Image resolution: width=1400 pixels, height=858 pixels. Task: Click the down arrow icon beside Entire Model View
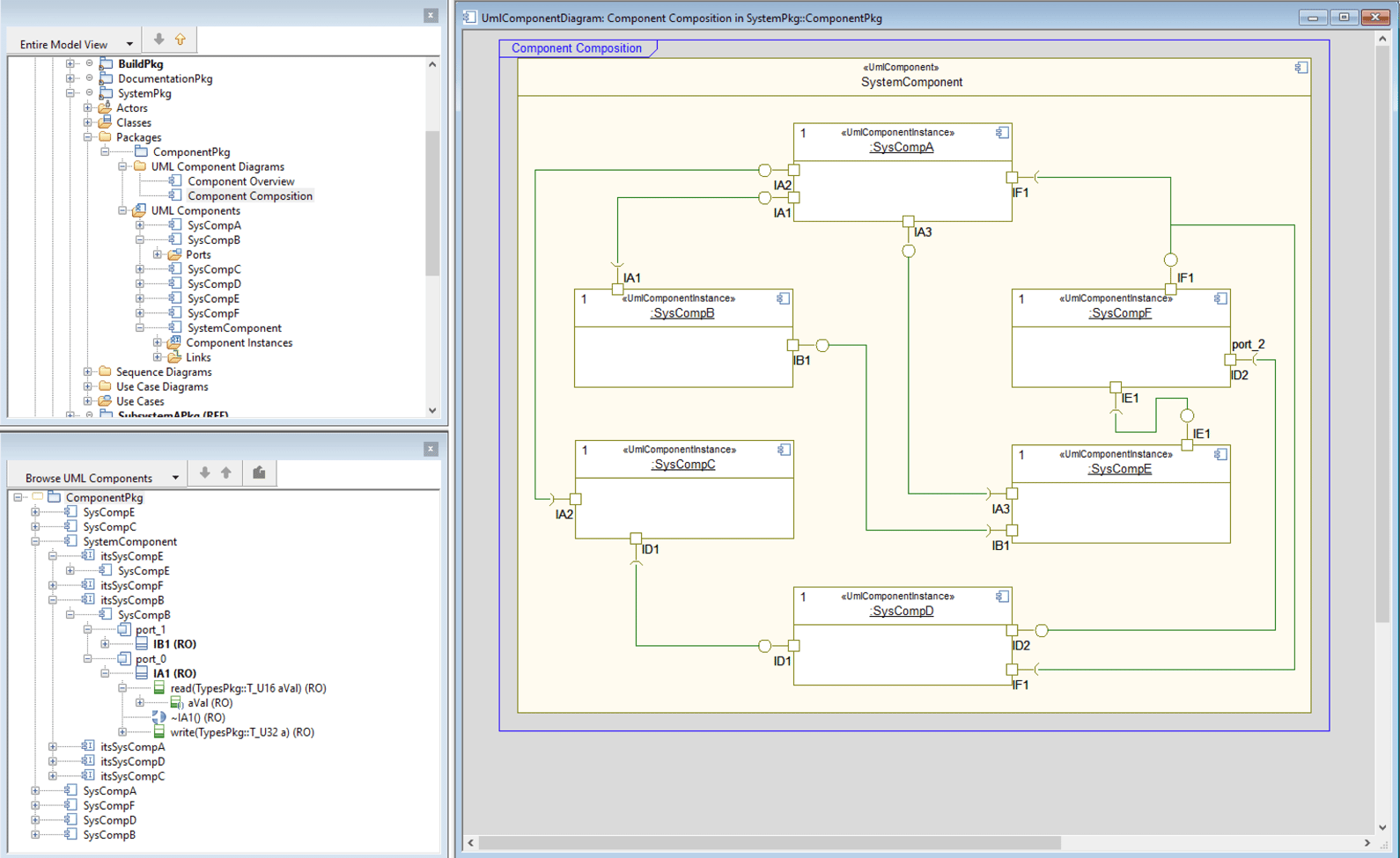(x=158, y=40)
